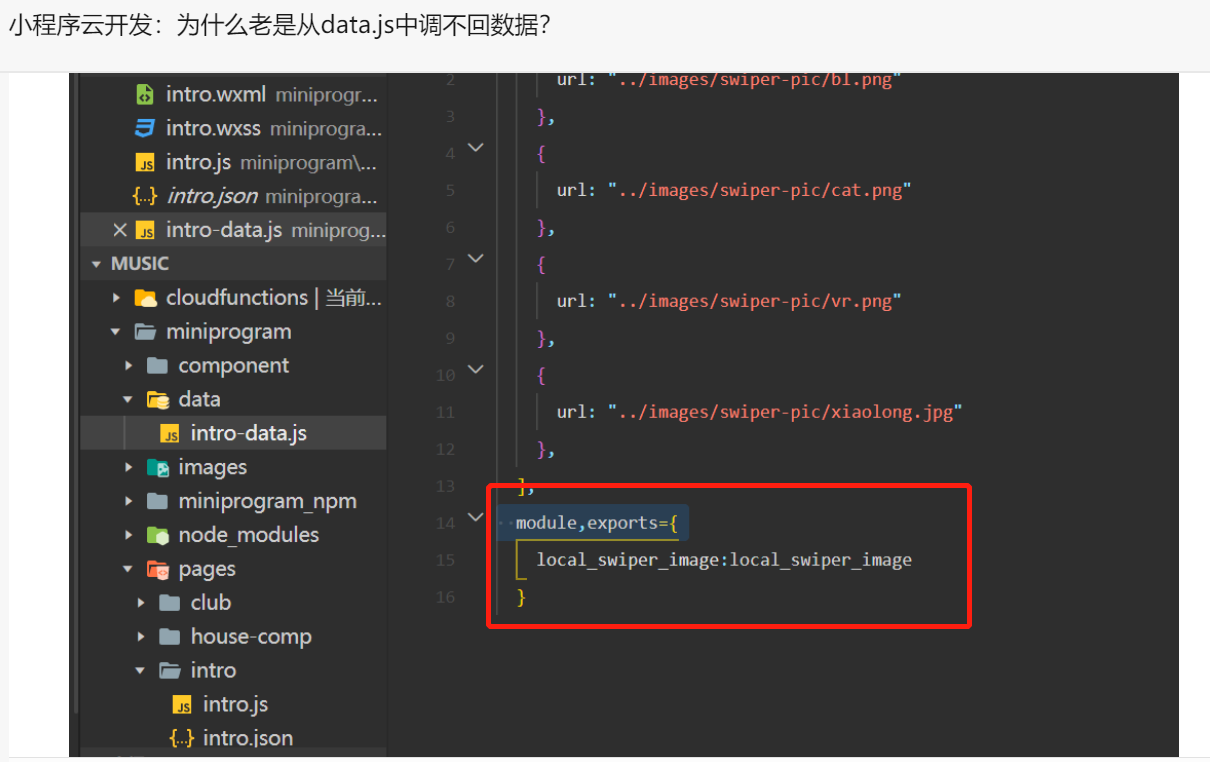Click the data folder icon
Screen dimensions: 1210x762
(157, 400)
